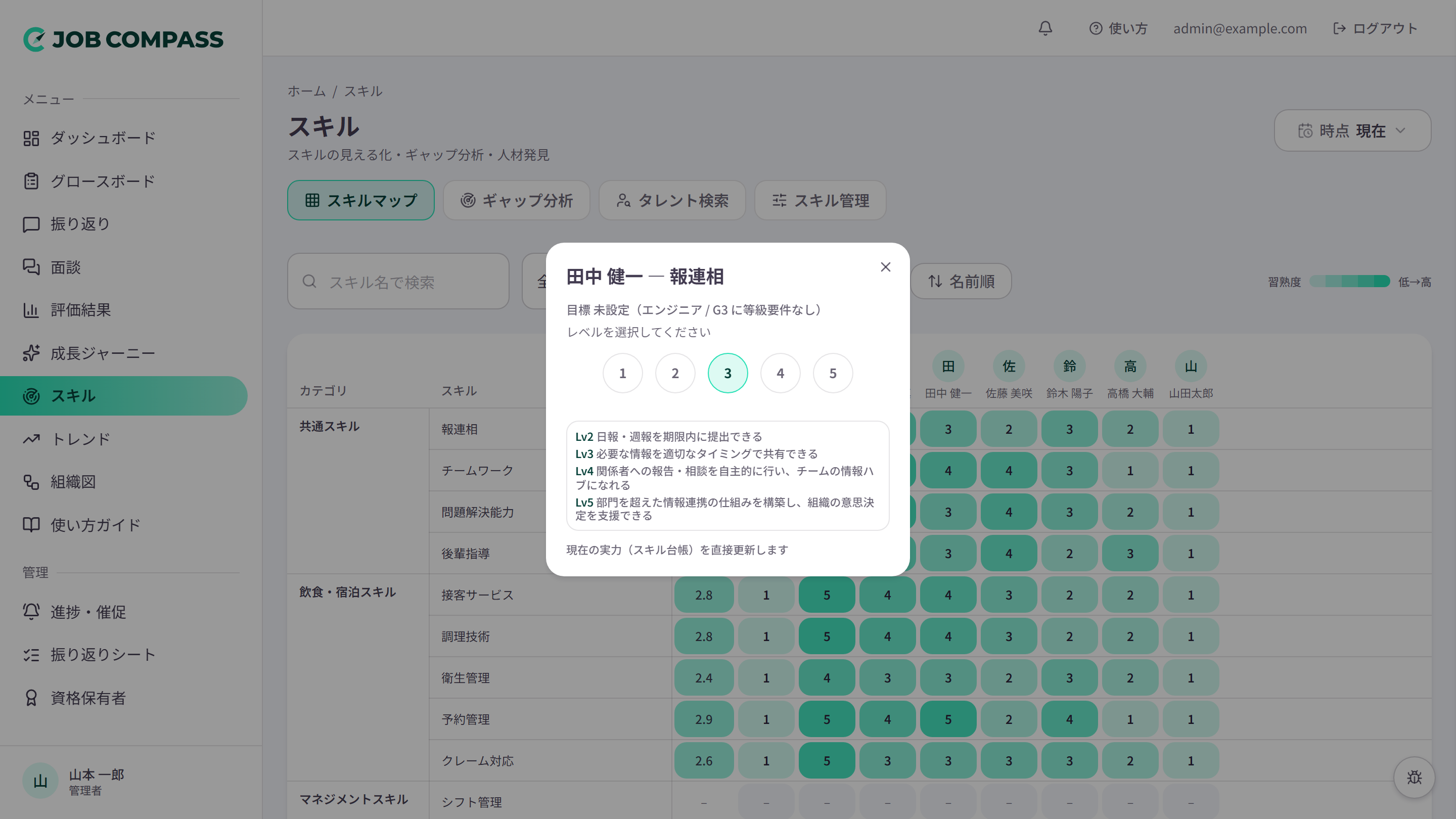The image size is (1456, 819).
Task: Click the JOB COMPASS logo
Action: (x=123, y=39)
